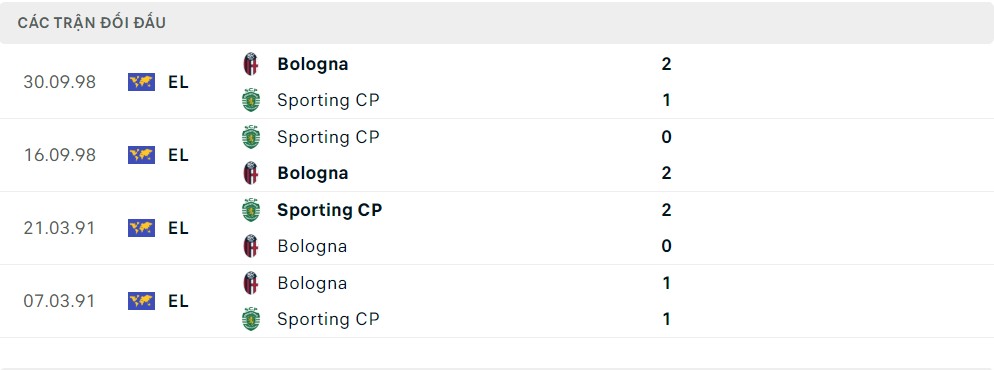Open Sporting CP team in 07.03.91 match

(328, 319)
